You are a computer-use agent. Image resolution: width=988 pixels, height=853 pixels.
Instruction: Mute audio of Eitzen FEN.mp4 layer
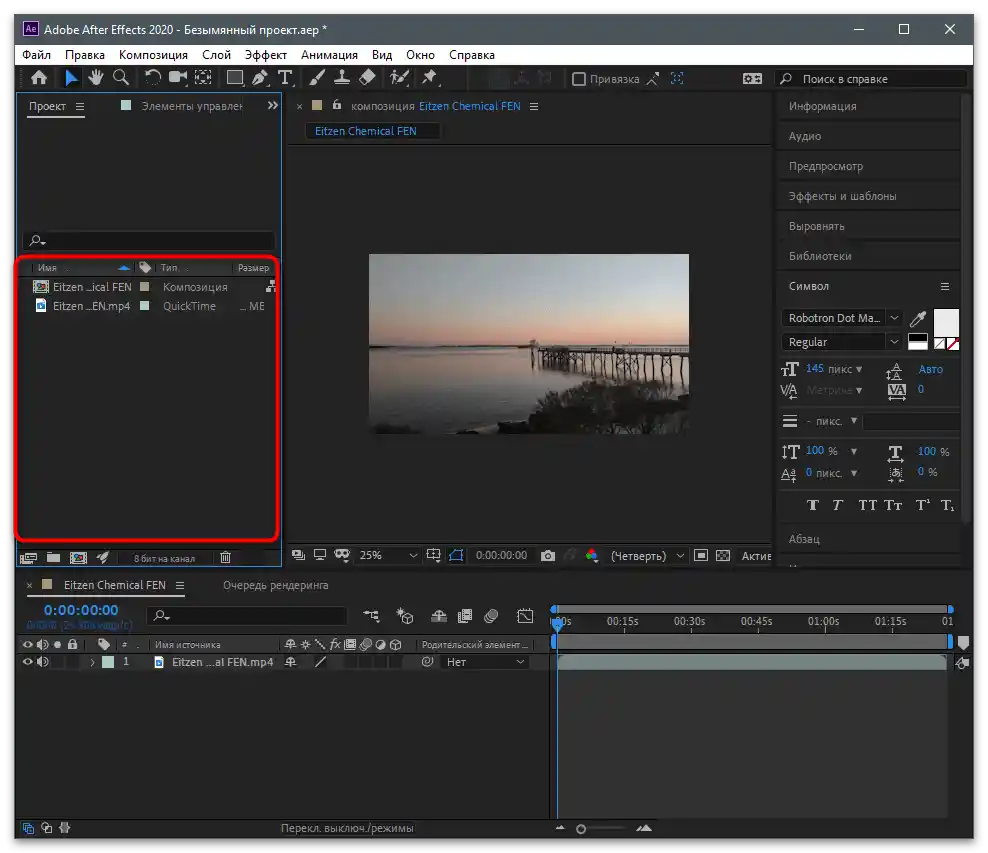(x=42, y=662)
